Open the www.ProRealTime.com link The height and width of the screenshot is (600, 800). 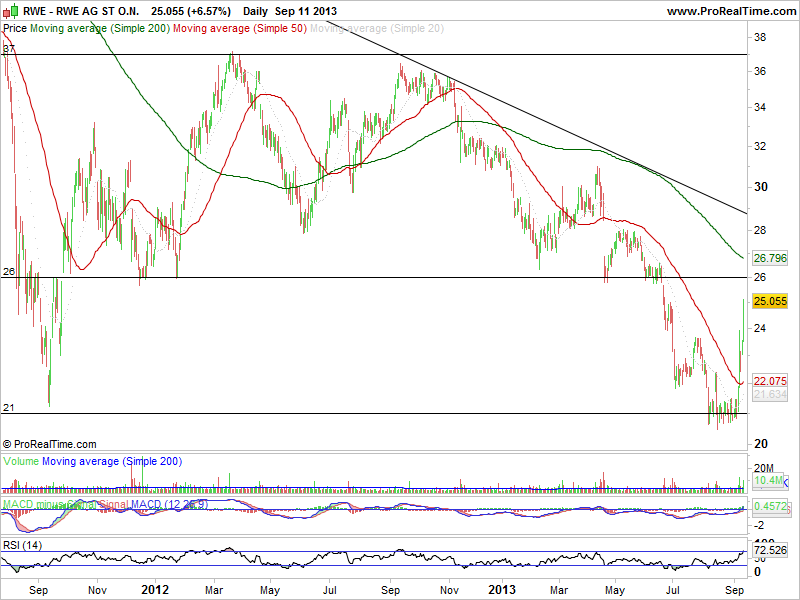[x=731, y=11]
